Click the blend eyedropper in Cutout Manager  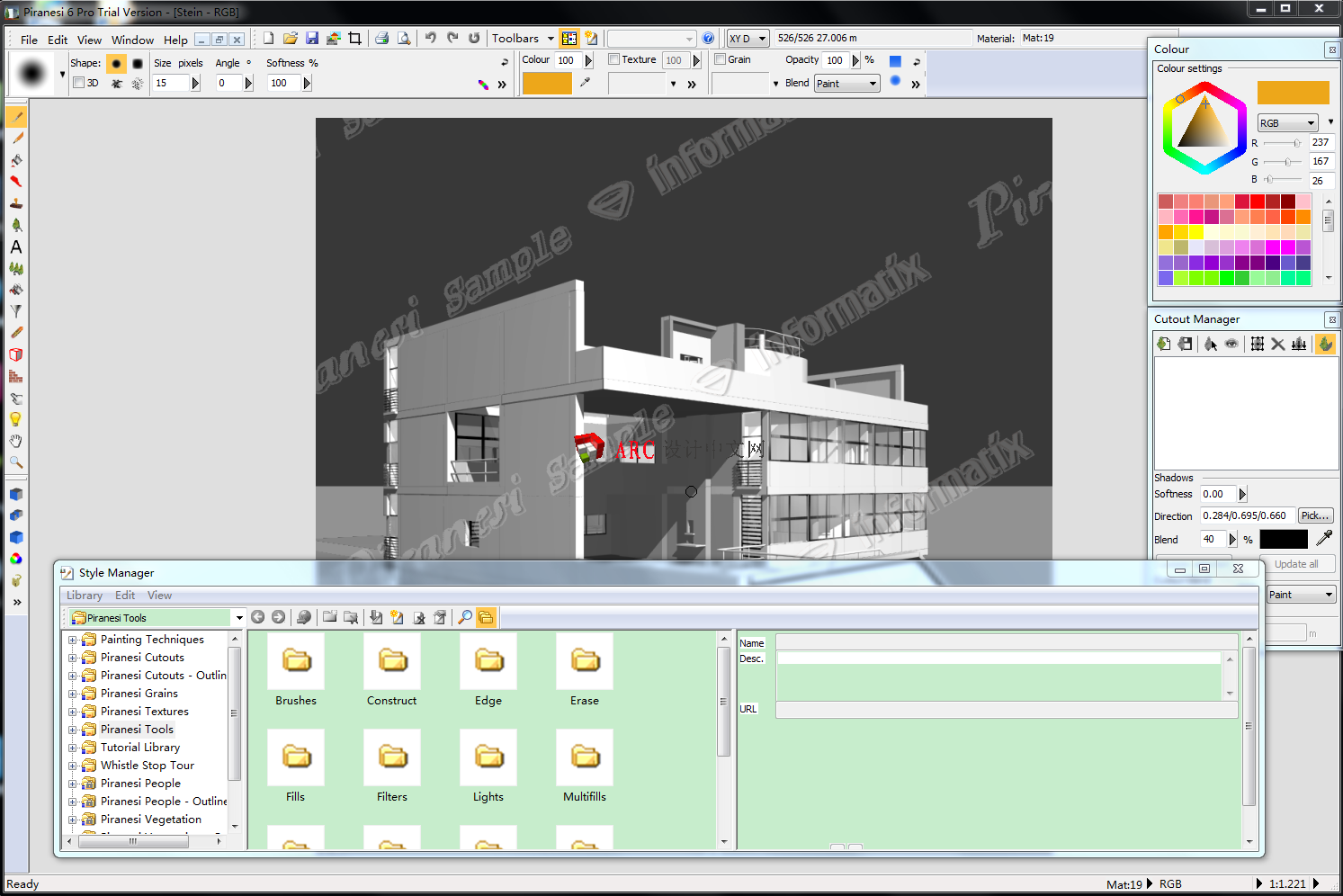pyautogui.click(x=1324, y=538)
